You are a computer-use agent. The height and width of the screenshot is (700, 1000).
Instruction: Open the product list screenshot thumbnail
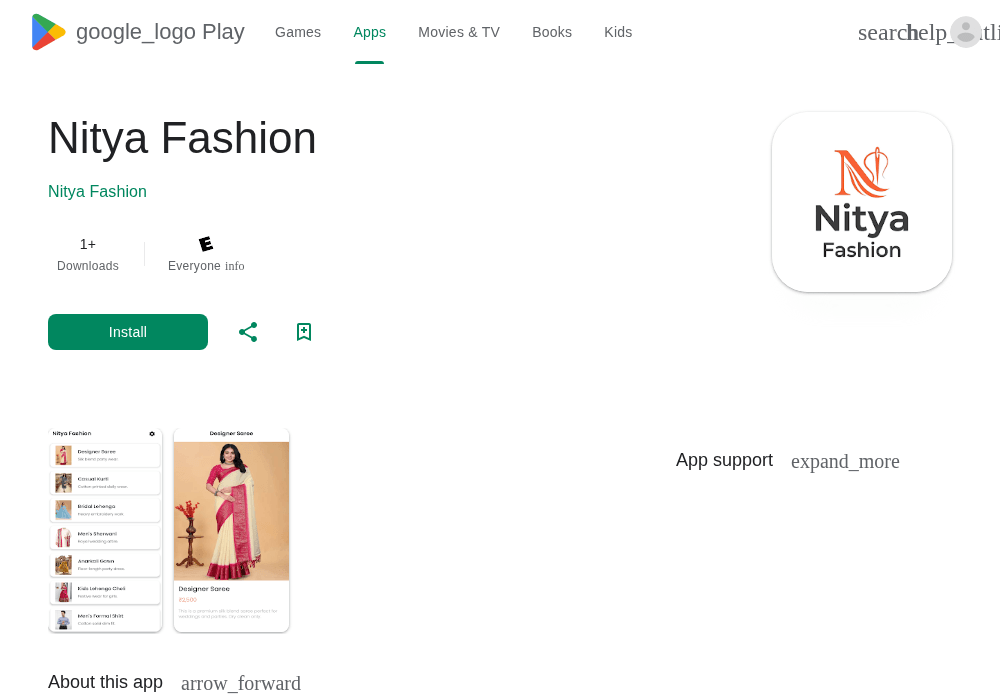point(105,530)
